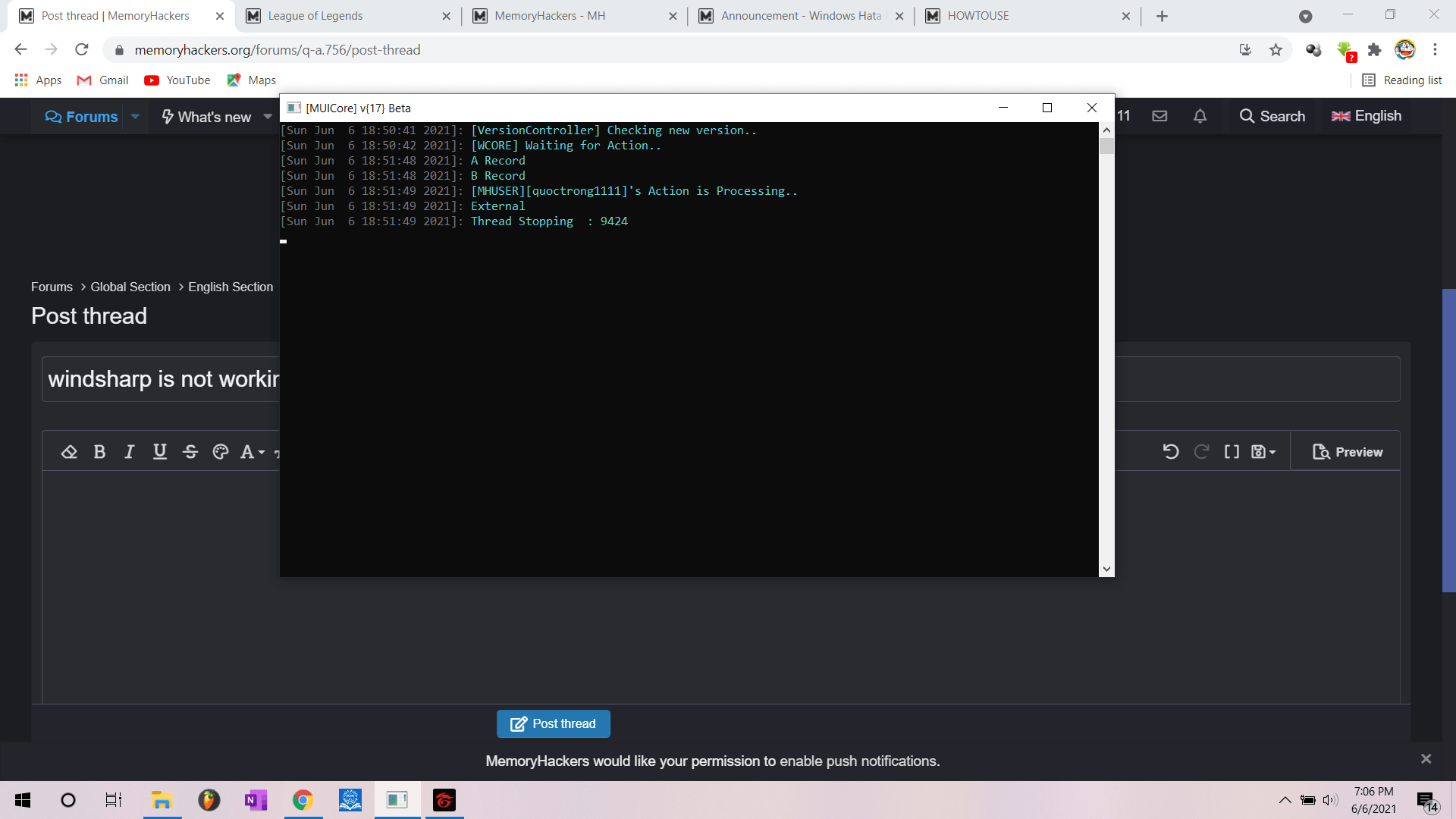
Task: Toggle underline formatting in editor
Action: click(x=160, y=452)
